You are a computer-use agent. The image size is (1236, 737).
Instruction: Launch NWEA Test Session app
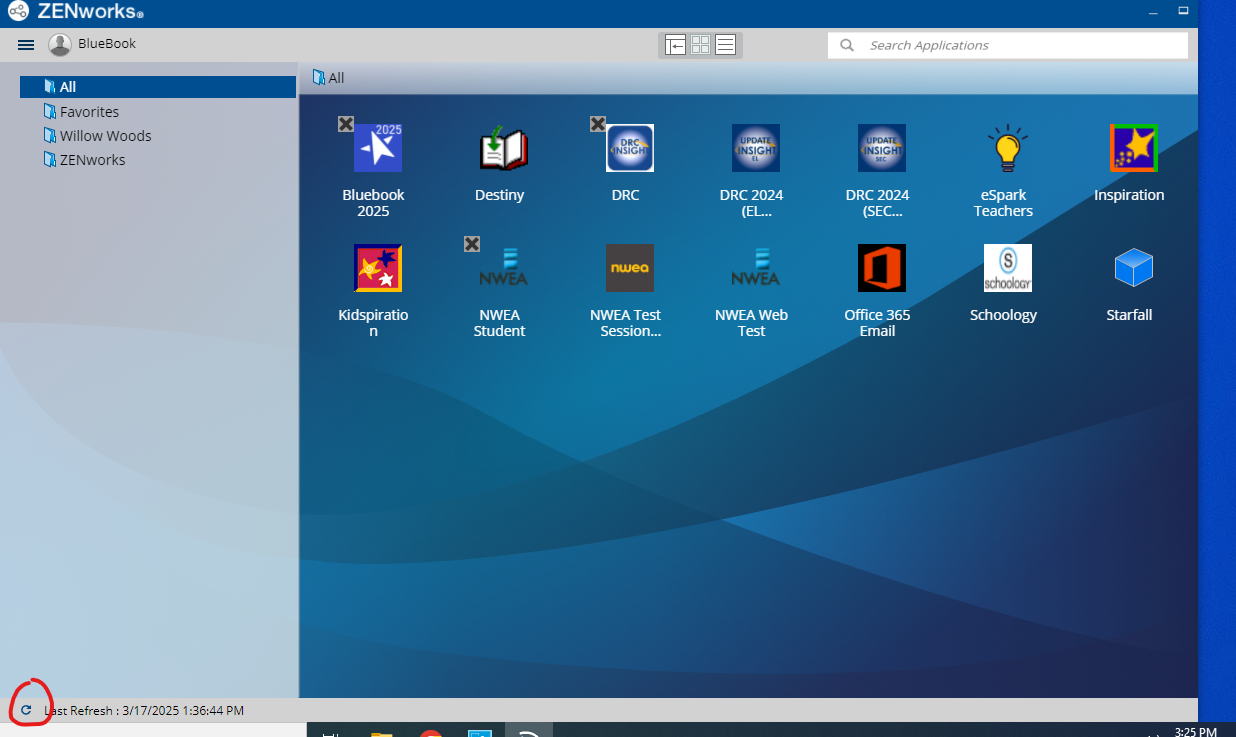point(629,269)
